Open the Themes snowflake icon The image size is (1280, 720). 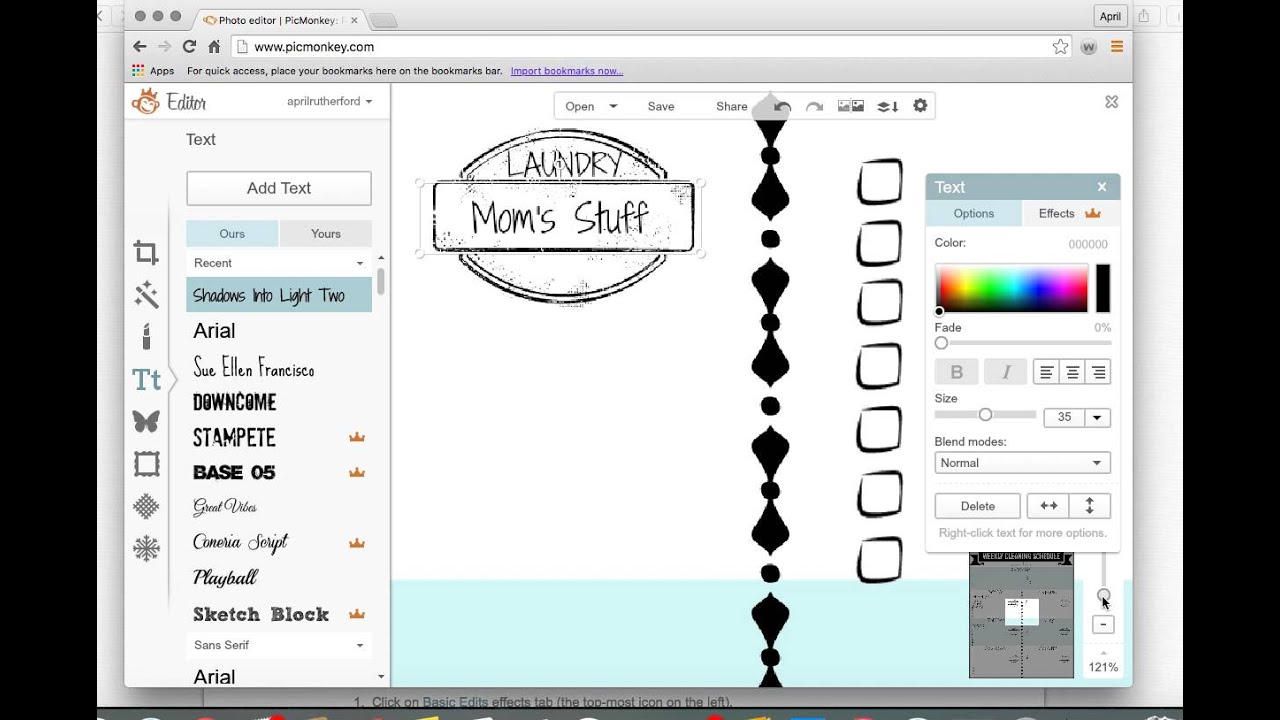pos(146,548)
